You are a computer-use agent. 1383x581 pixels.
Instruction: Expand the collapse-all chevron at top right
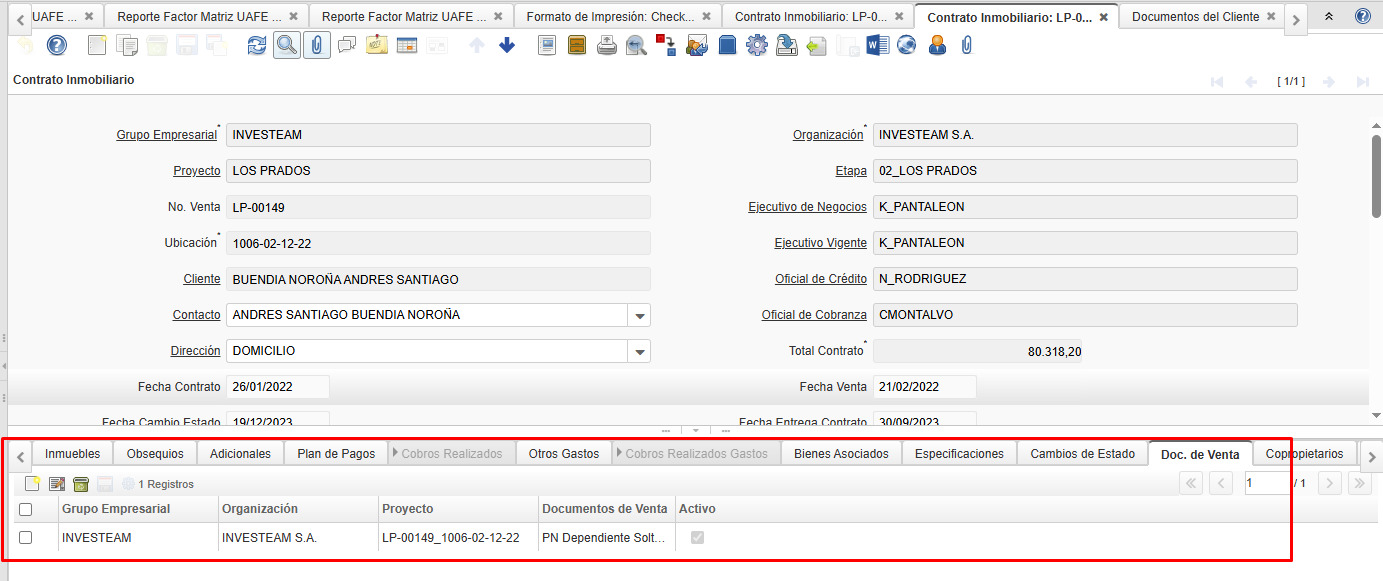[1329, 17]
